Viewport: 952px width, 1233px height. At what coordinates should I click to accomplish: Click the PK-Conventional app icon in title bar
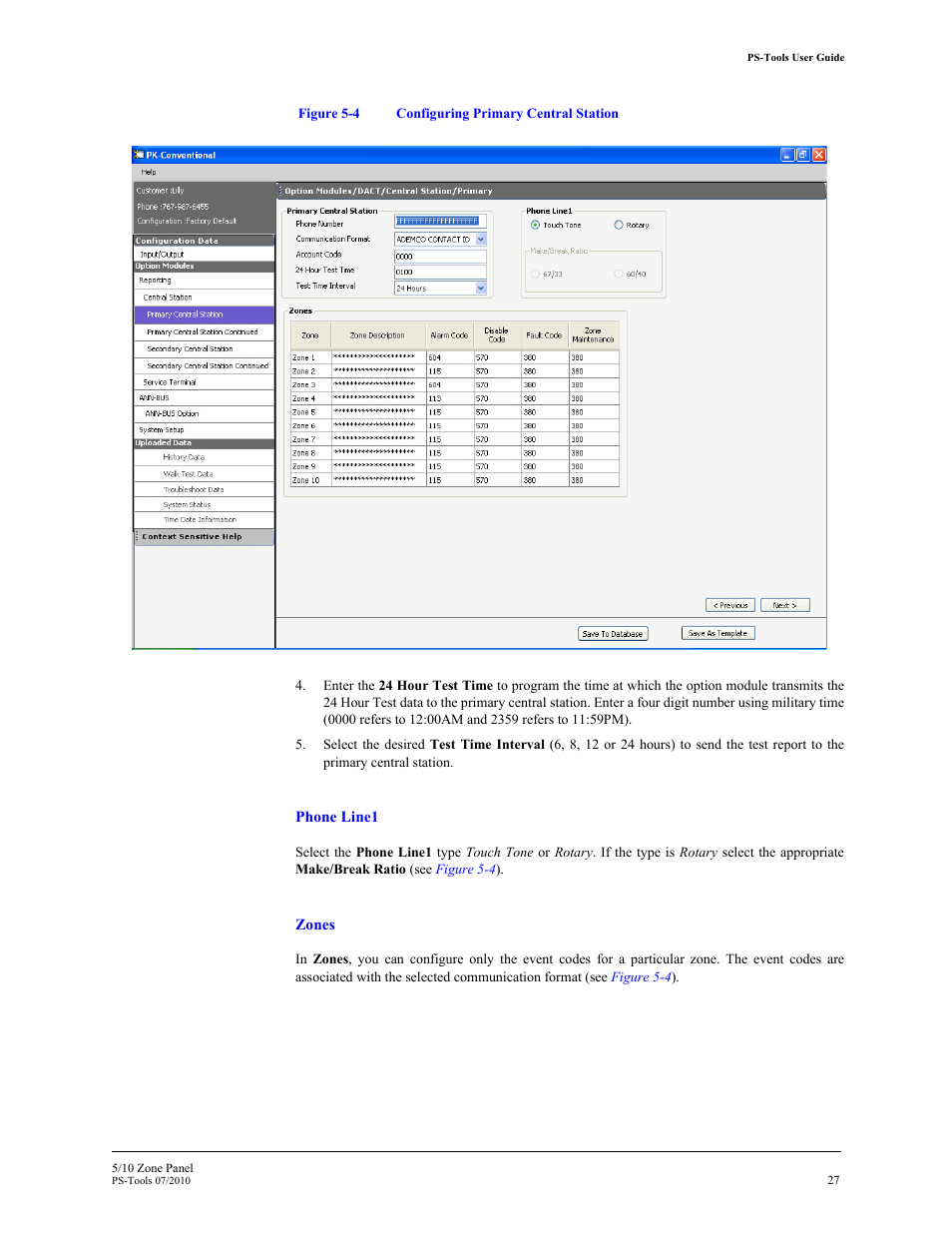[x=139, y=155]
